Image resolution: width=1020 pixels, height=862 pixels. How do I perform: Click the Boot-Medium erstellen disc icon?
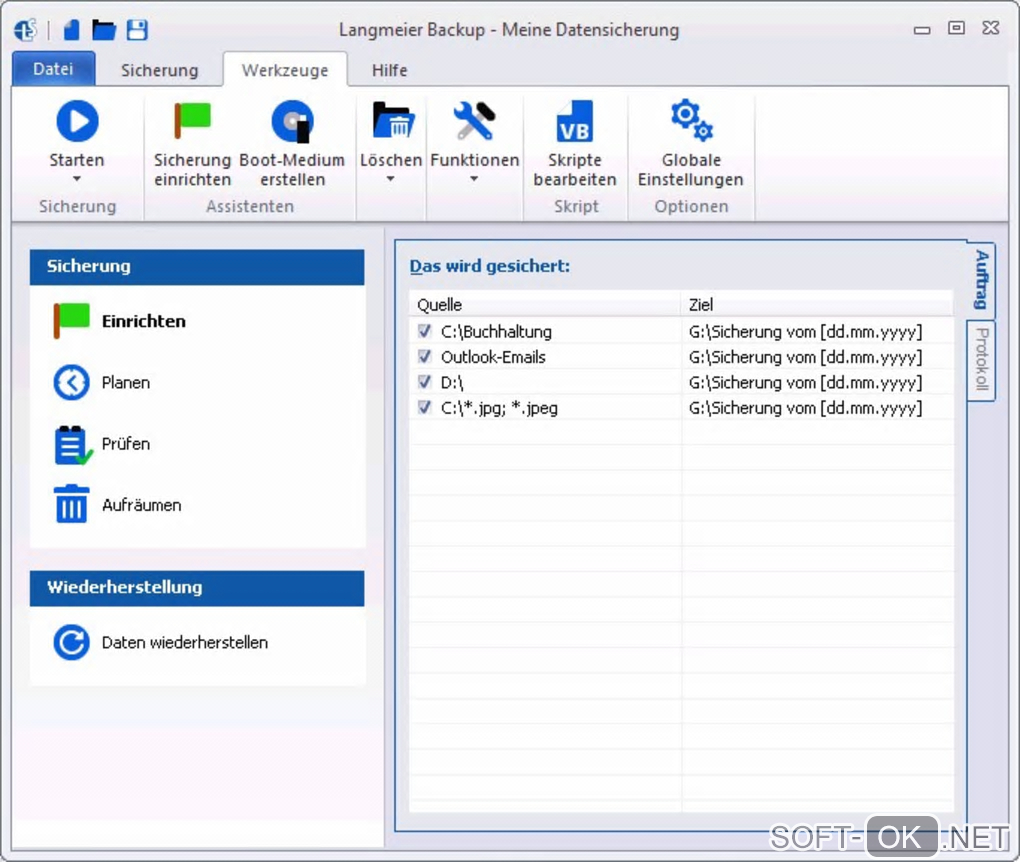[292, 122]
